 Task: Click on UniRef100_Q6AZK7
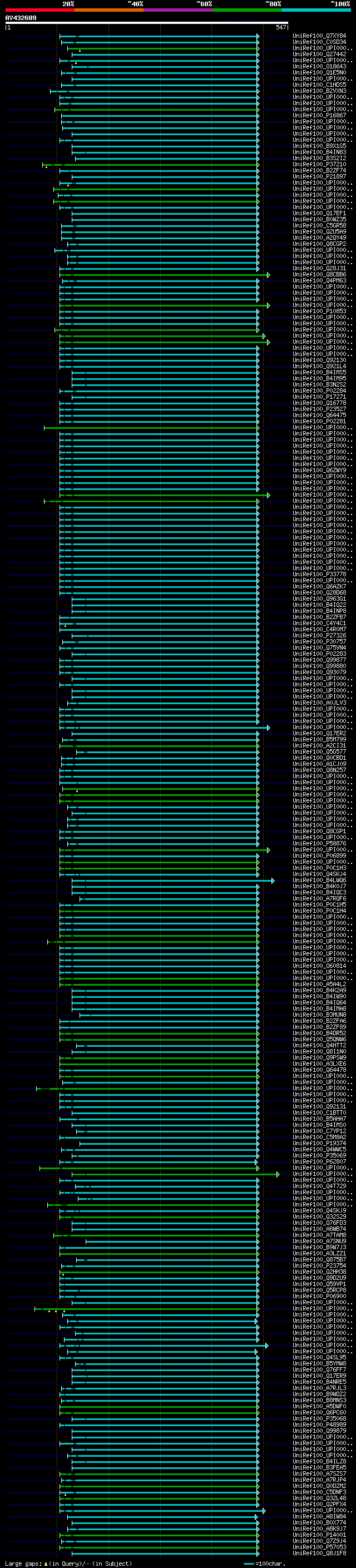coord(319,586)
